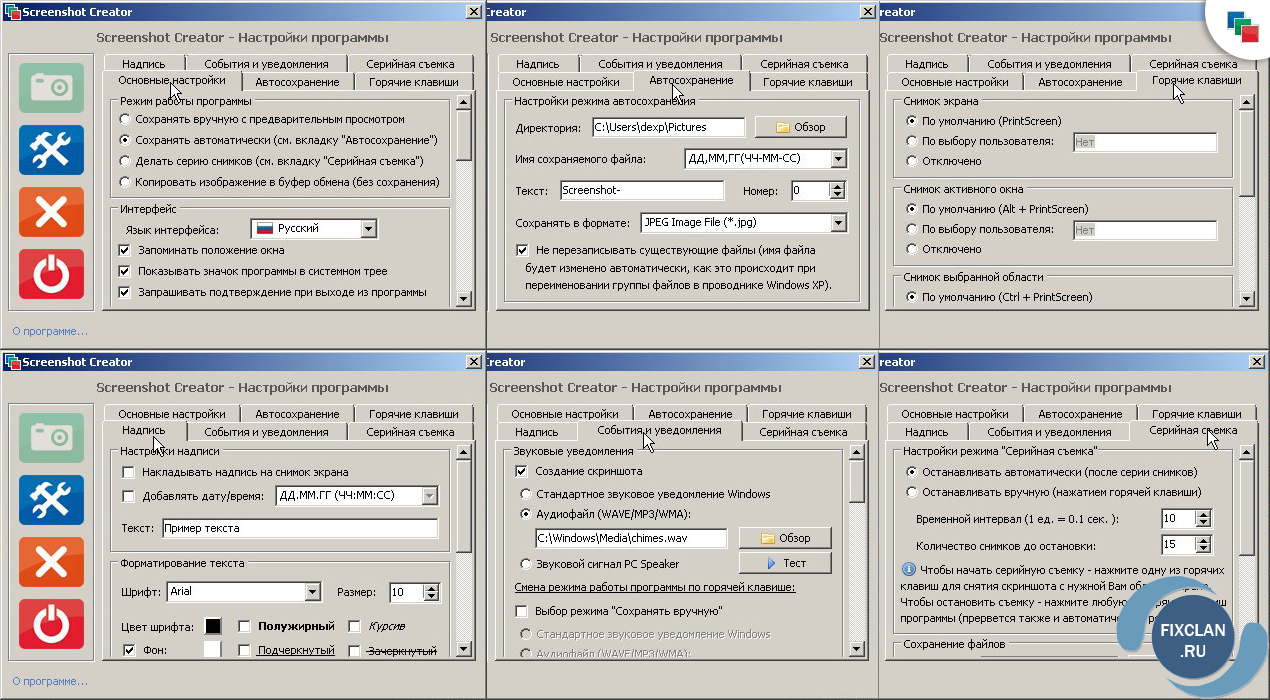Click folder icon on Обзор next to Директория
Viewport: 1270px width, 700px height.
(783, 128)
